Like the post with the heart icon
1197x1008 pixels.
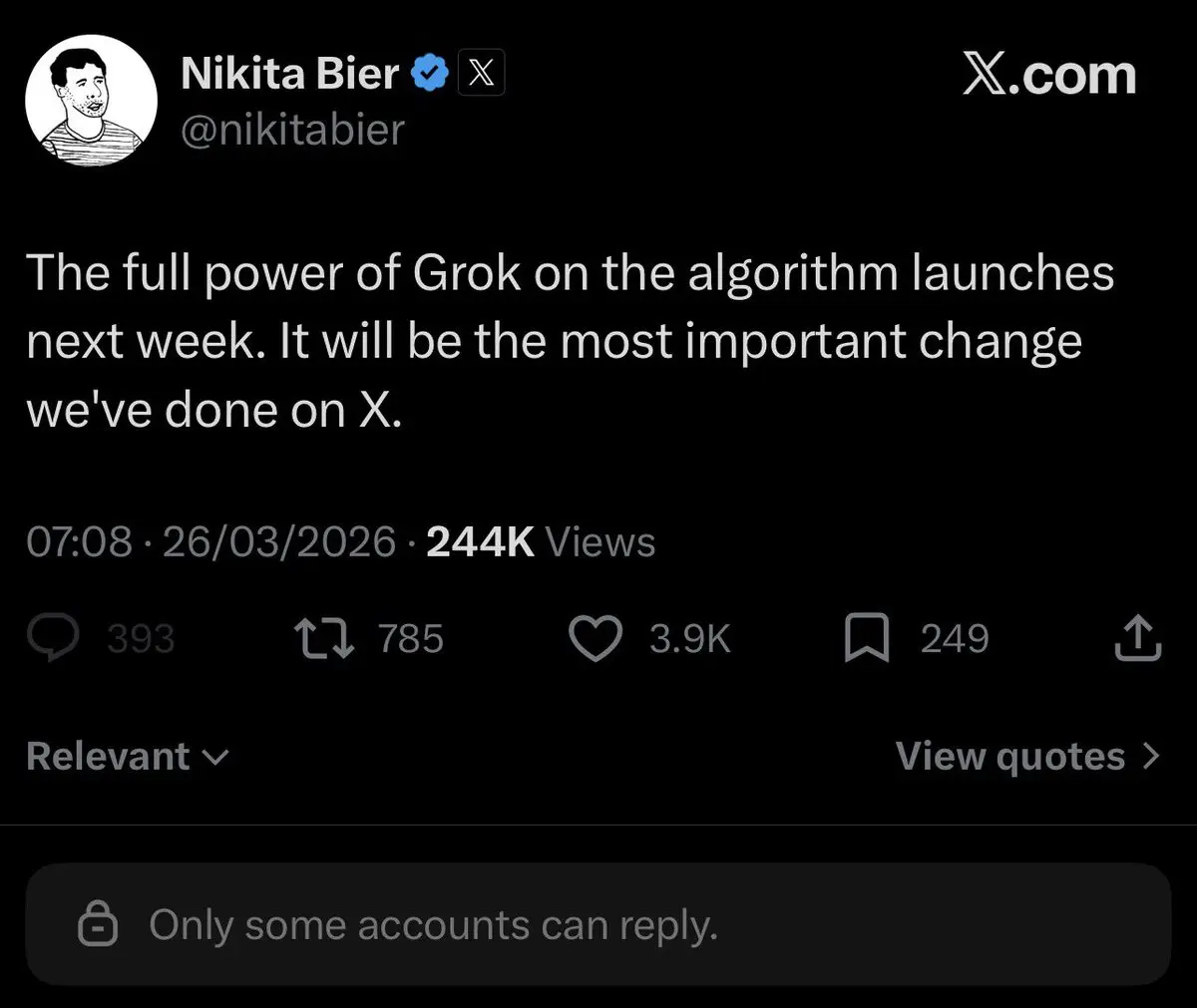tap(595, 638)
